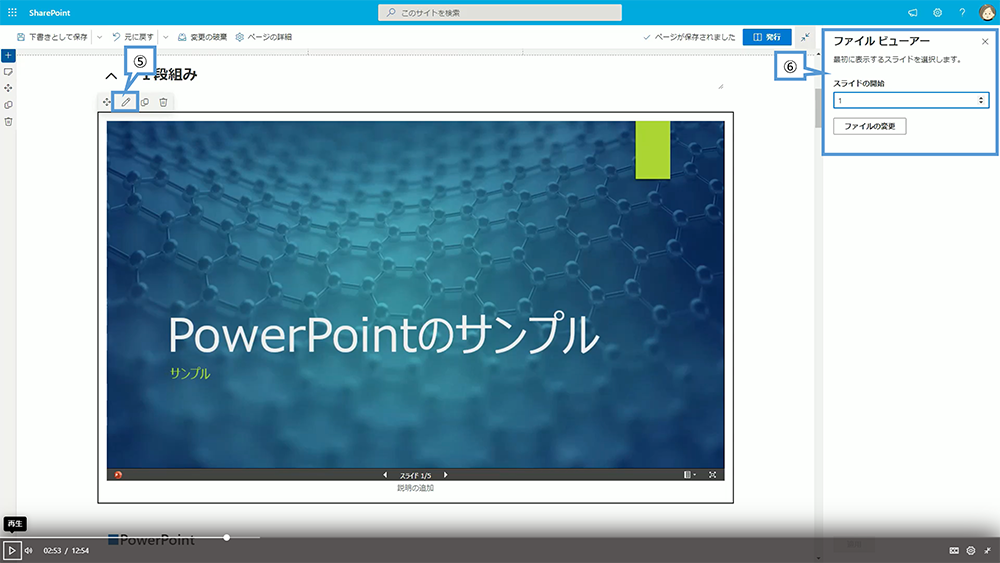The width and height of the screenshot is (1000, 563).
Task: Click the move section icon in left rail
Action: (x=8, y=88)
